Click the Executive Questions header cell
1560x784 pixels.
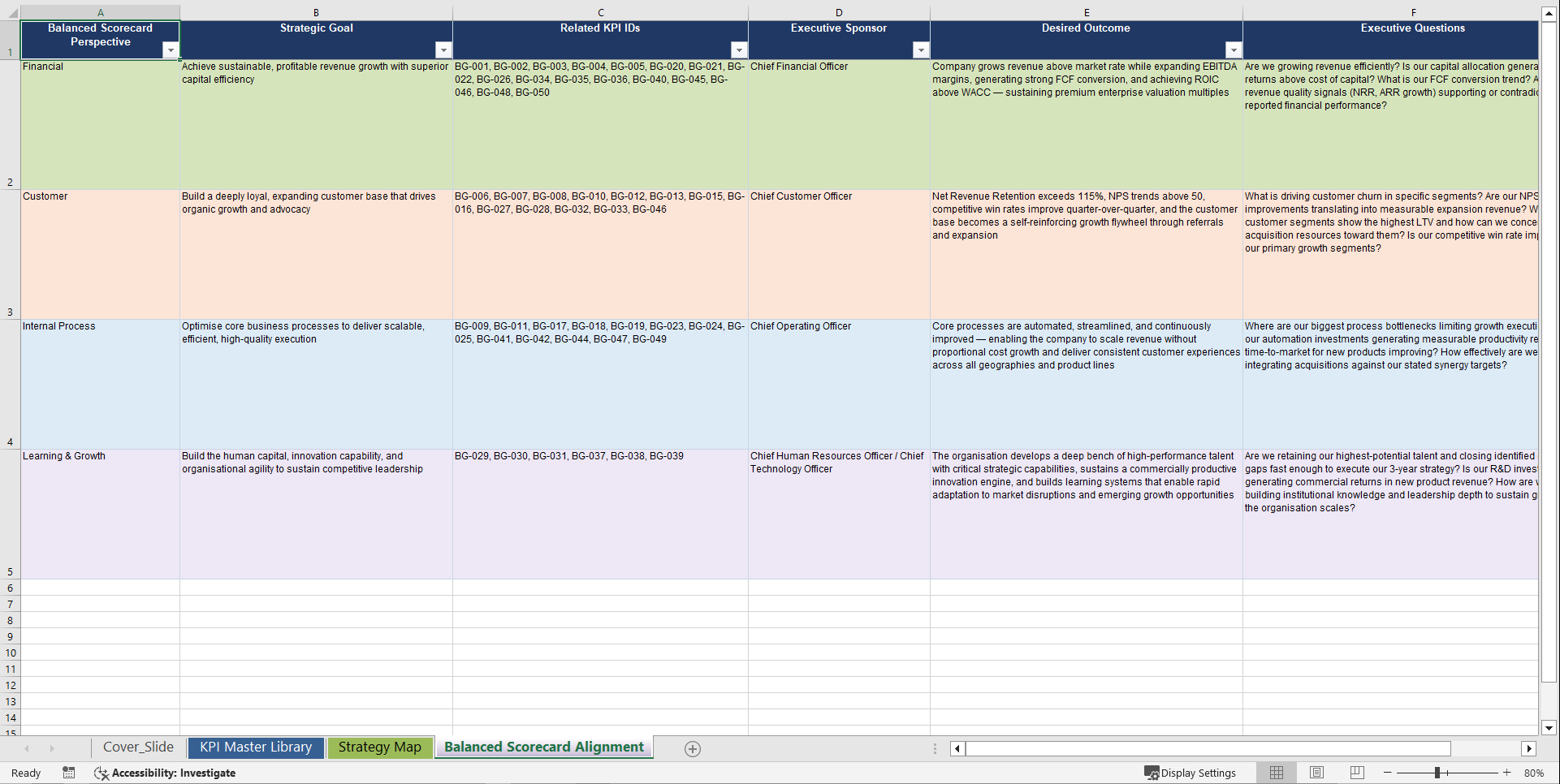pyautogui.click(x=1390, y=40)
